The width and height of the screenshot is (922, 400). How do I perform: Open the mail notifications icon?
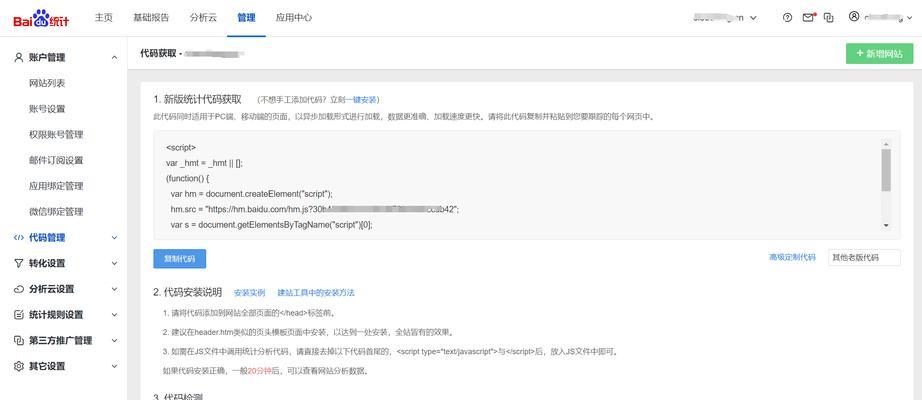(x=809, y=18)
